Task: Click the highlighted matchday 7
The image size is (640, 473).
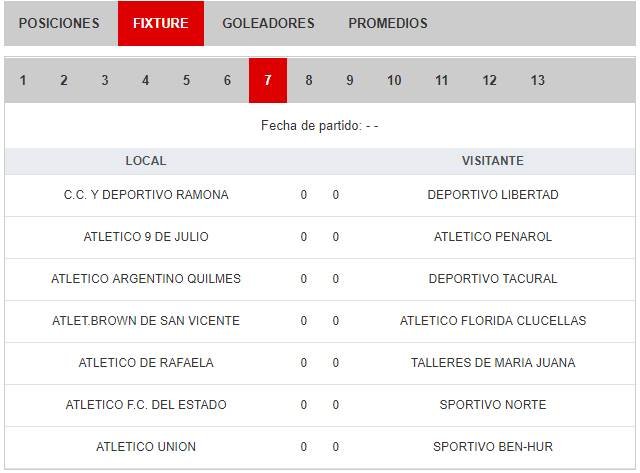Action: click(x=267, y=80)
